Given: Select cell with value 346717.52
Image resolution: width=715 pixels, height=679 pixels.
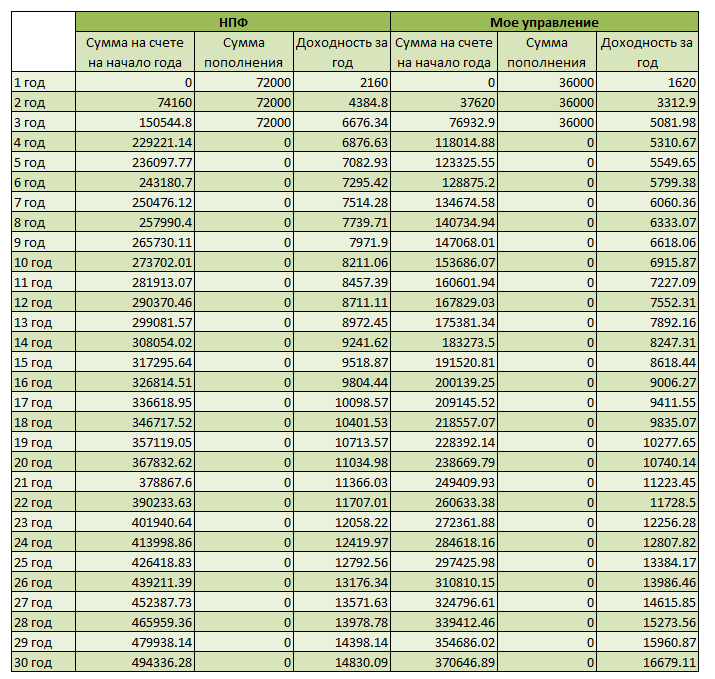Looking at the screenshot, I should click(135, 422).
